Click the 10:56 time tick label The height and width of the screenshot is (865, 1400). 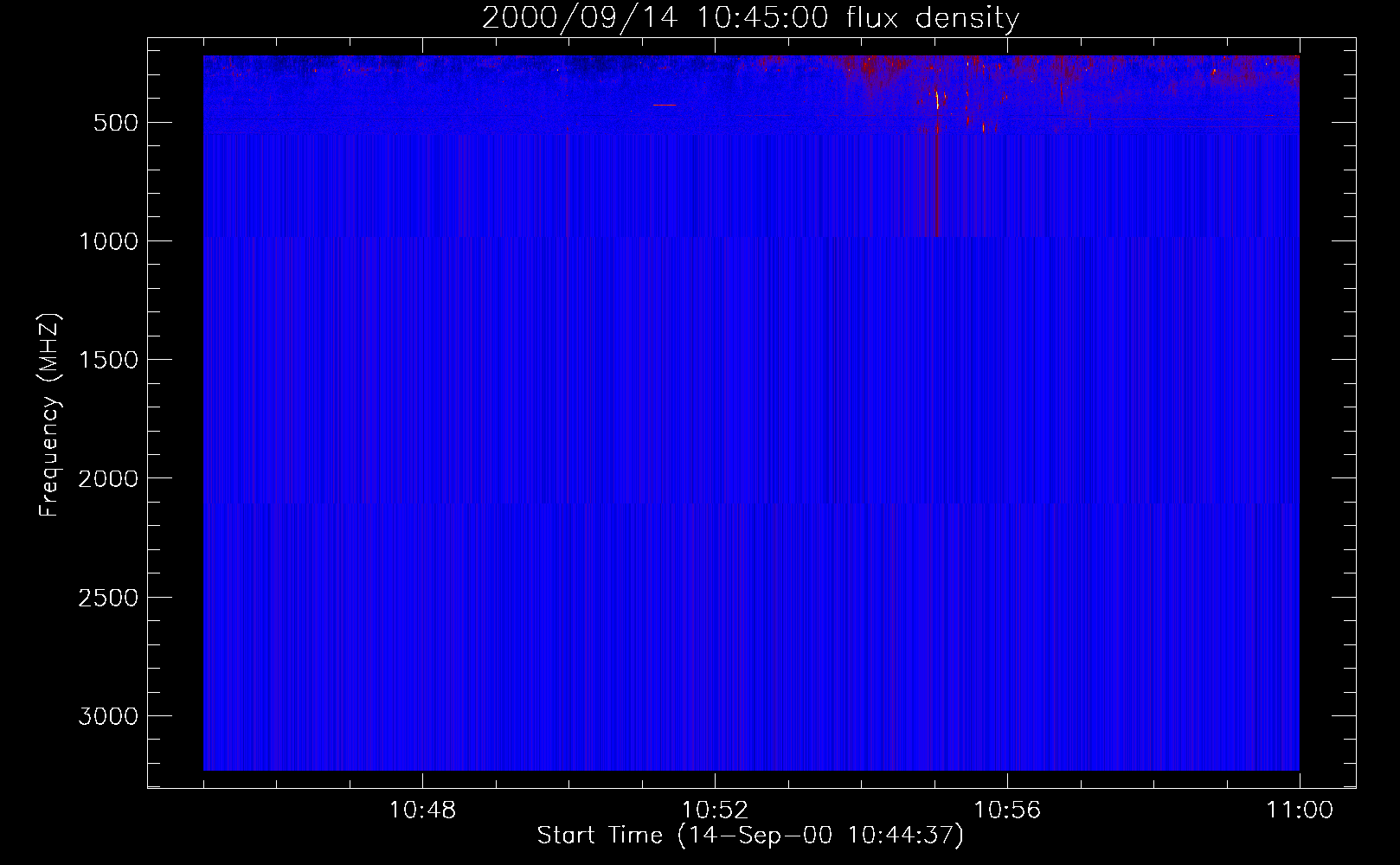[1007, 811]
